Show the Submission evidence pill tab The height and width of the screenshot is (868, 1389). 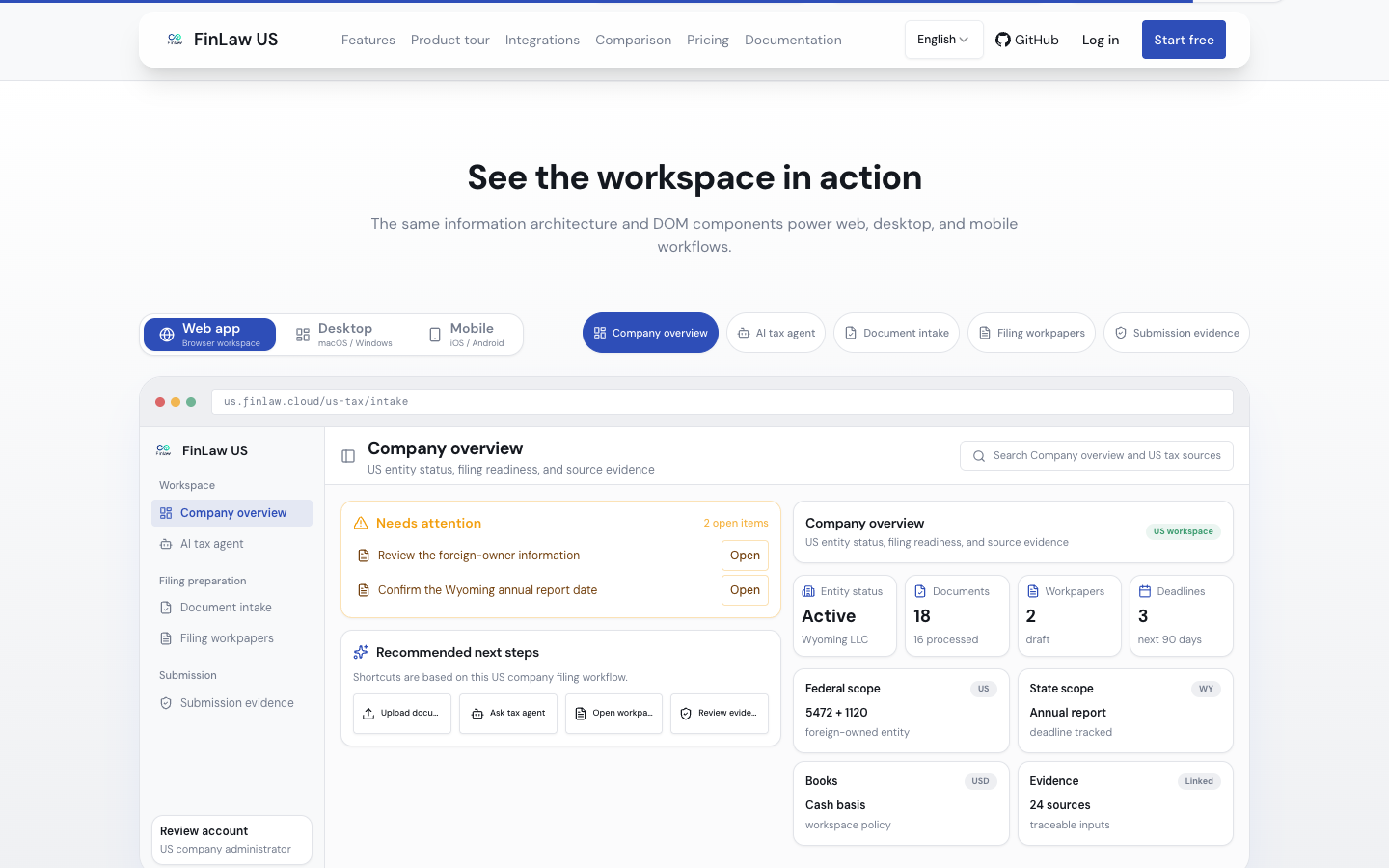coord(1177,333)
